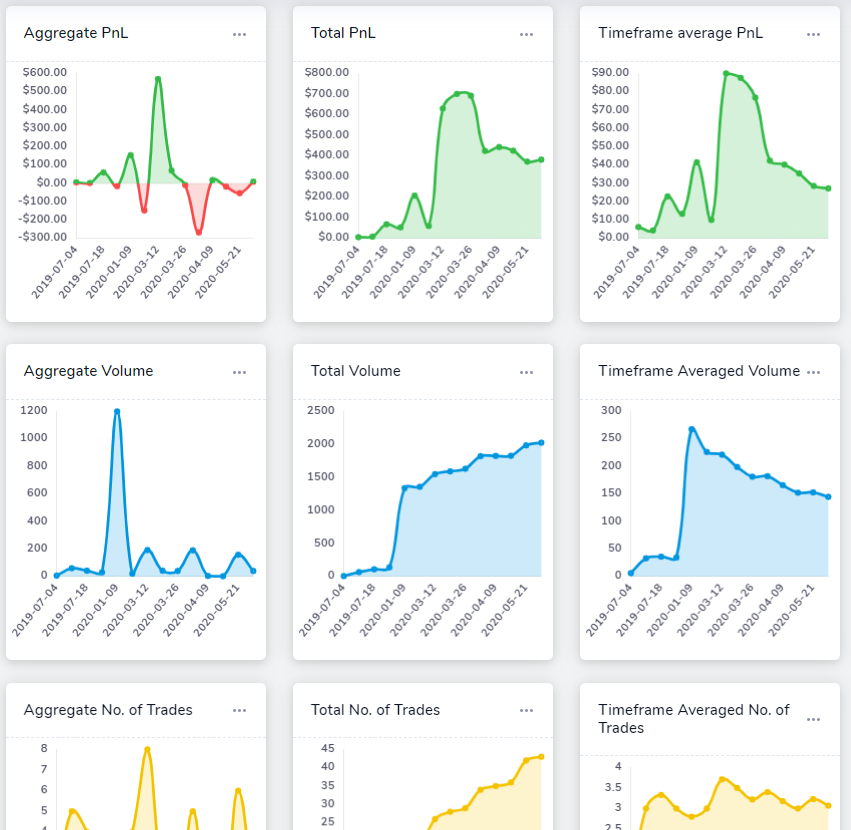Select the peak point in Timeframe Averaged Volume chart

point(691,429)
